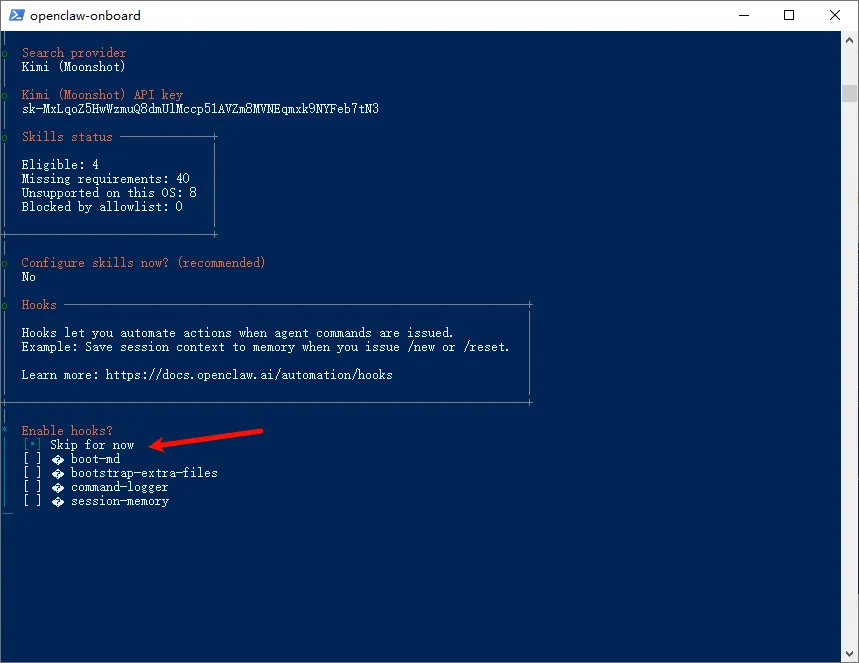Click the command-logger label

(119, 487)
